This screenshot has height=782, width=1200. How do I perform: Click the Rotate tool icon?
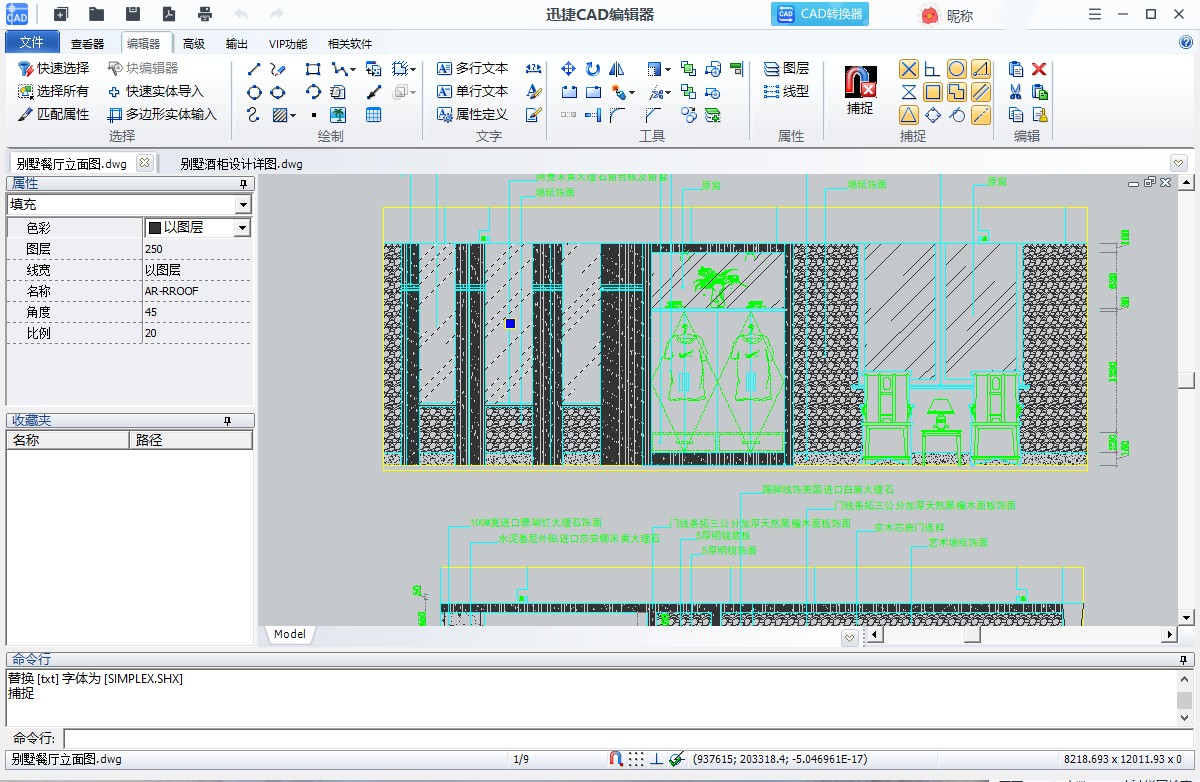point(593,69)
